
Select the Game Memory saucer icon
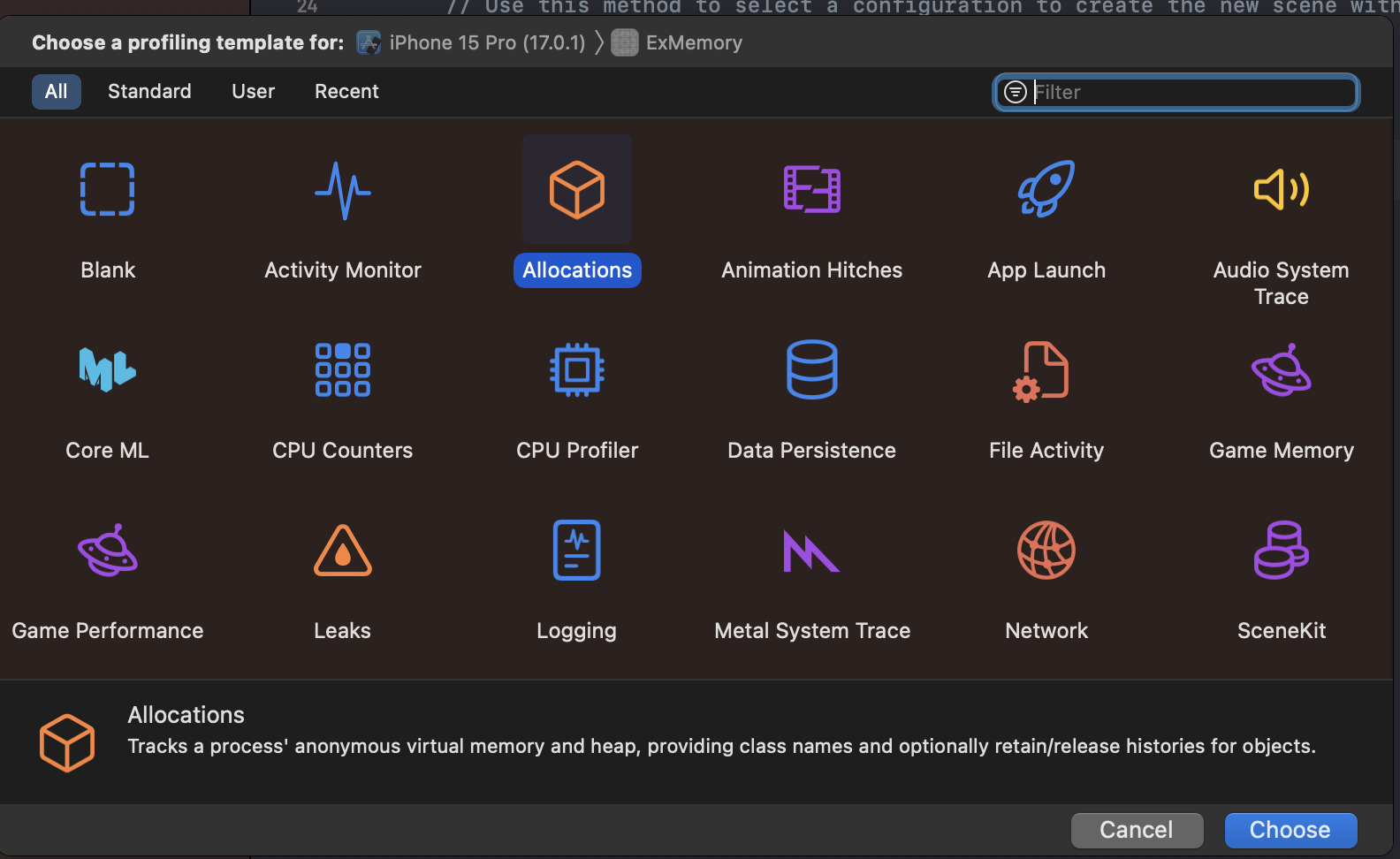(x=1282, y=369)
